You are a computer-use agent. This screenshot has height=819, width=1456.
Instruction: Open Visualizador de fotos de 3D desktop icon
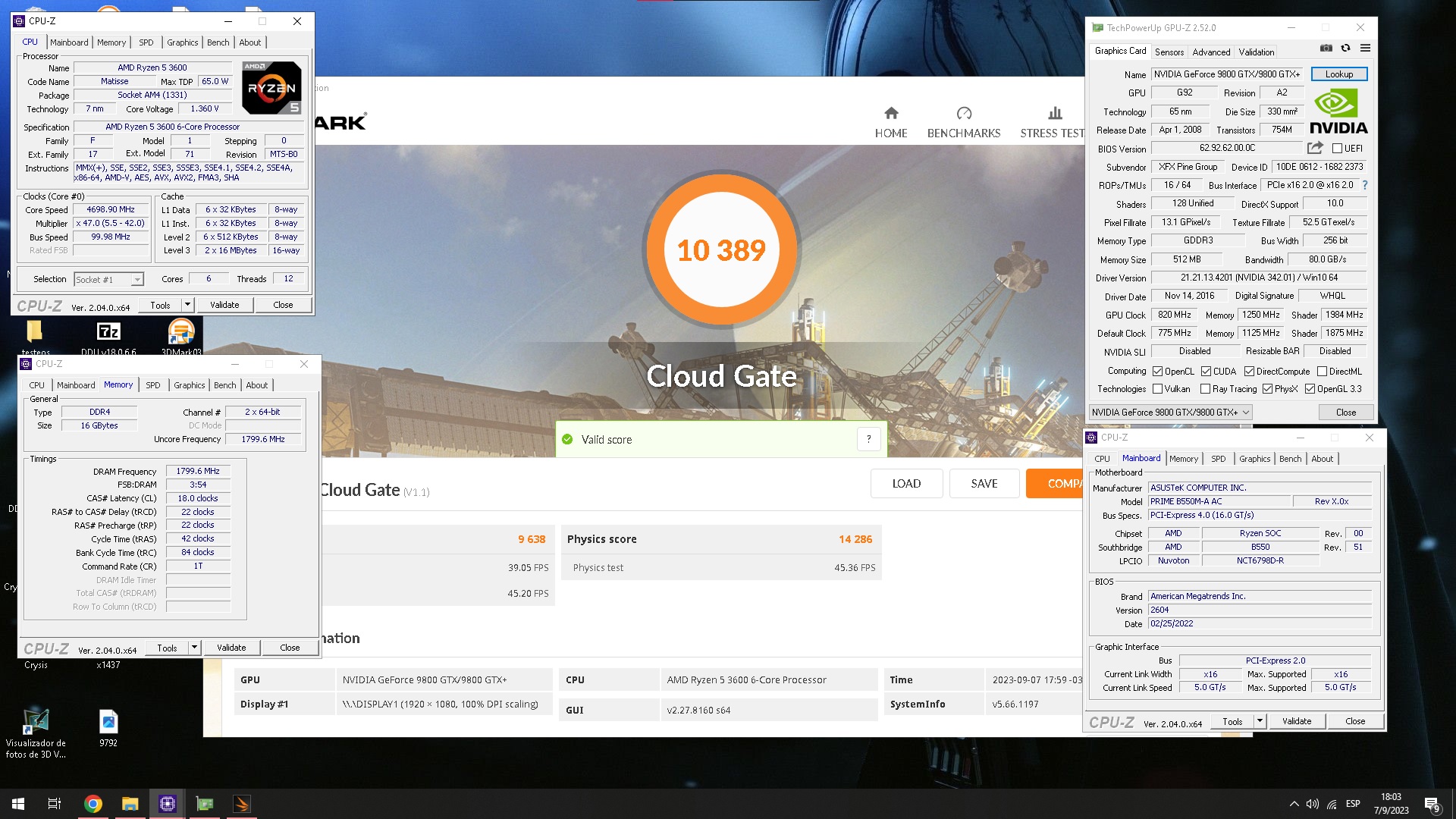tap(35, 721)
